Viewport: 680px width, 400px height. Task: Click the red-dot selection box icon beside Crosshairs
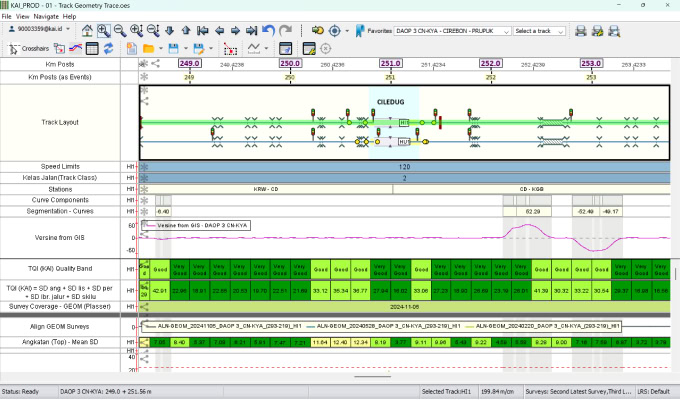(59, 49)
